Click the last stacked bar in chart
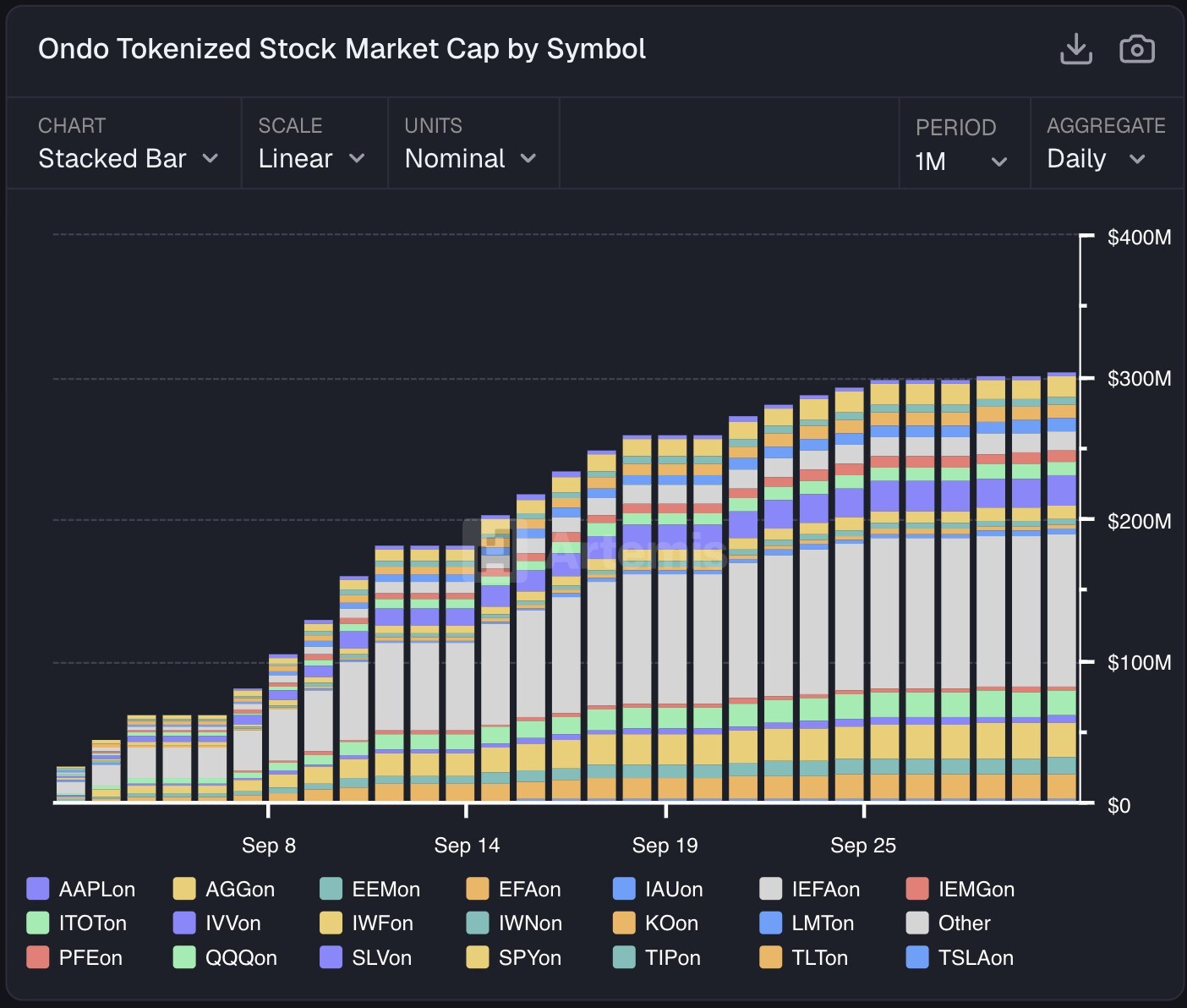 [1062, 592]
